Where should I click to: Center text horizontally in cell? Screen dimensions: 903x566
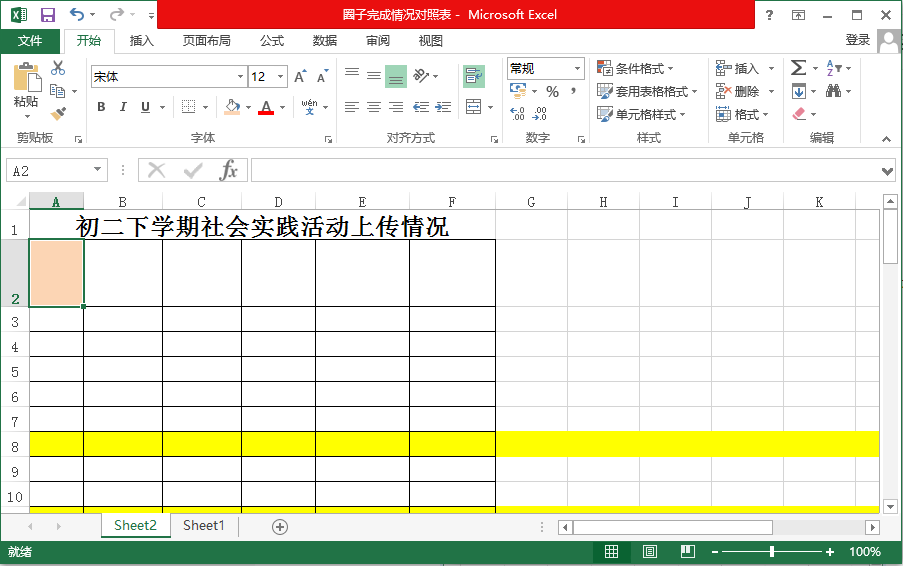point(374,107)
